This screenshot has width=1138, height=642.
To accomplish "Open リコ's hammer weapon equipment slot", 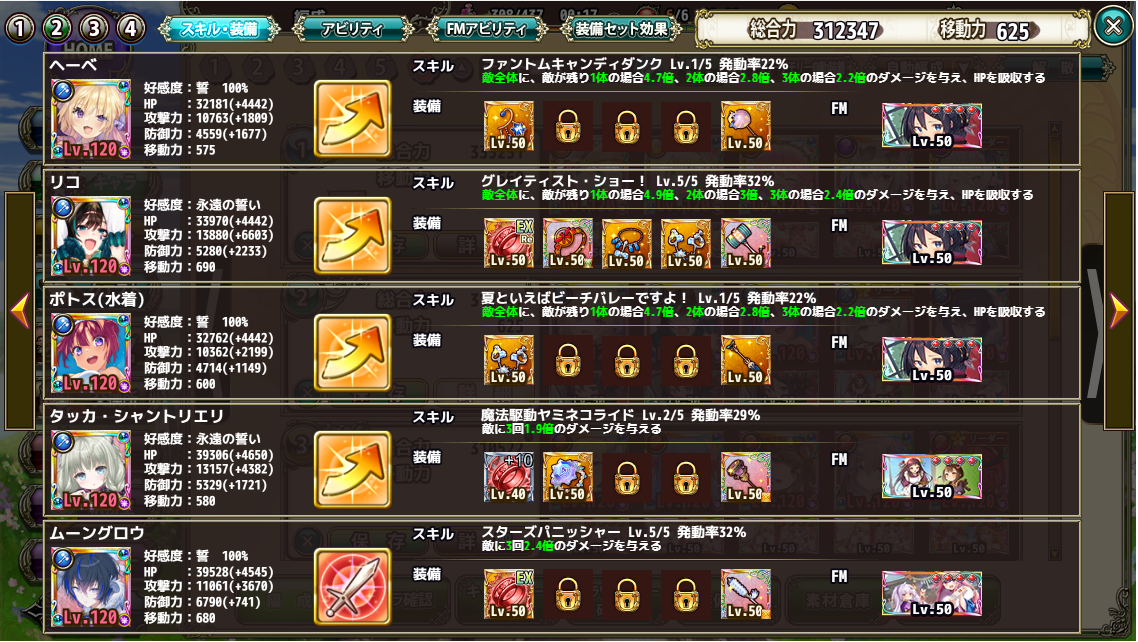I will click(x=745, y=243).
